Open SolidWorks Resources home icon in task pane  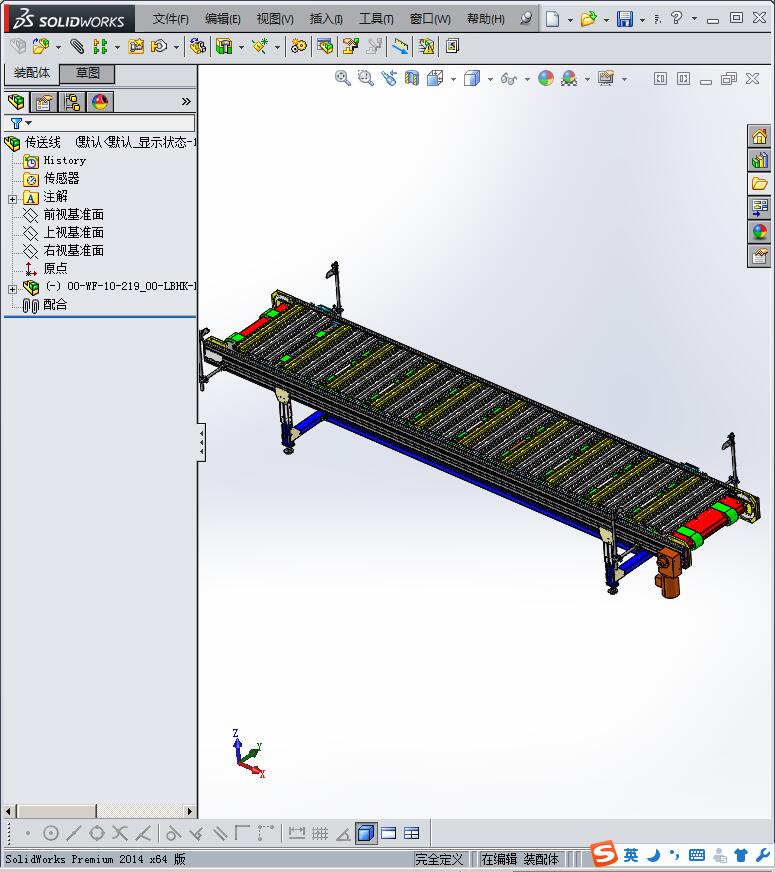click(759, 136)
